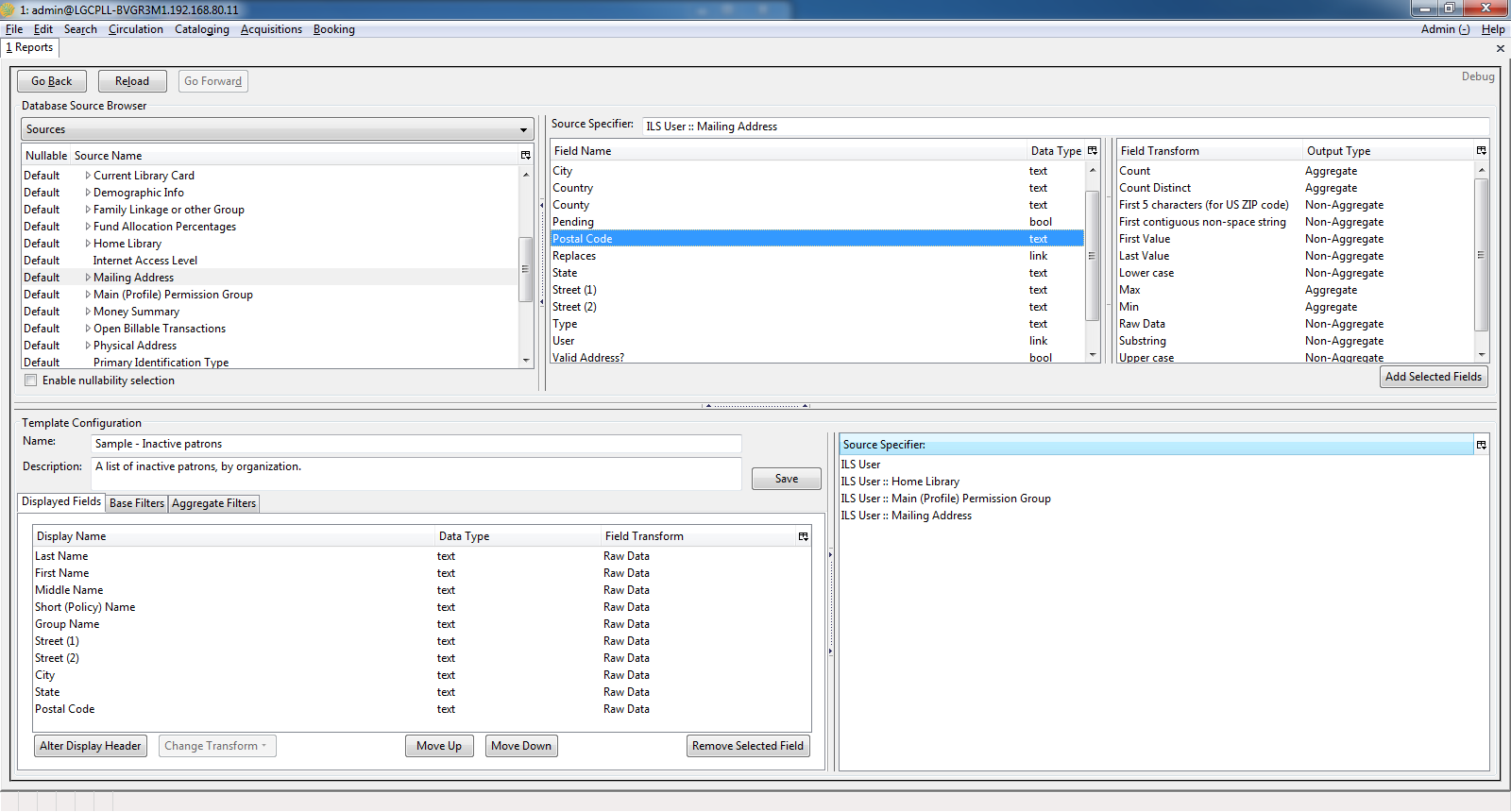
Task: Open column picker beside Output Type header
Action: click(1481, 151)
